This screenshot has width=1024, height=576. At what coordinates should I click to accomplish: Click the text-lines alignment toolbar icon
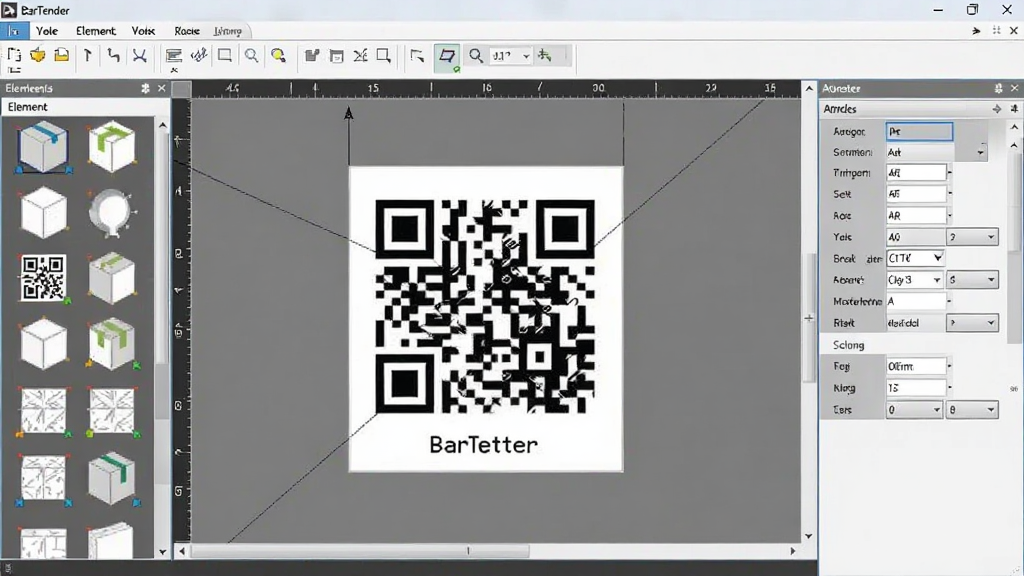[174, 56]
